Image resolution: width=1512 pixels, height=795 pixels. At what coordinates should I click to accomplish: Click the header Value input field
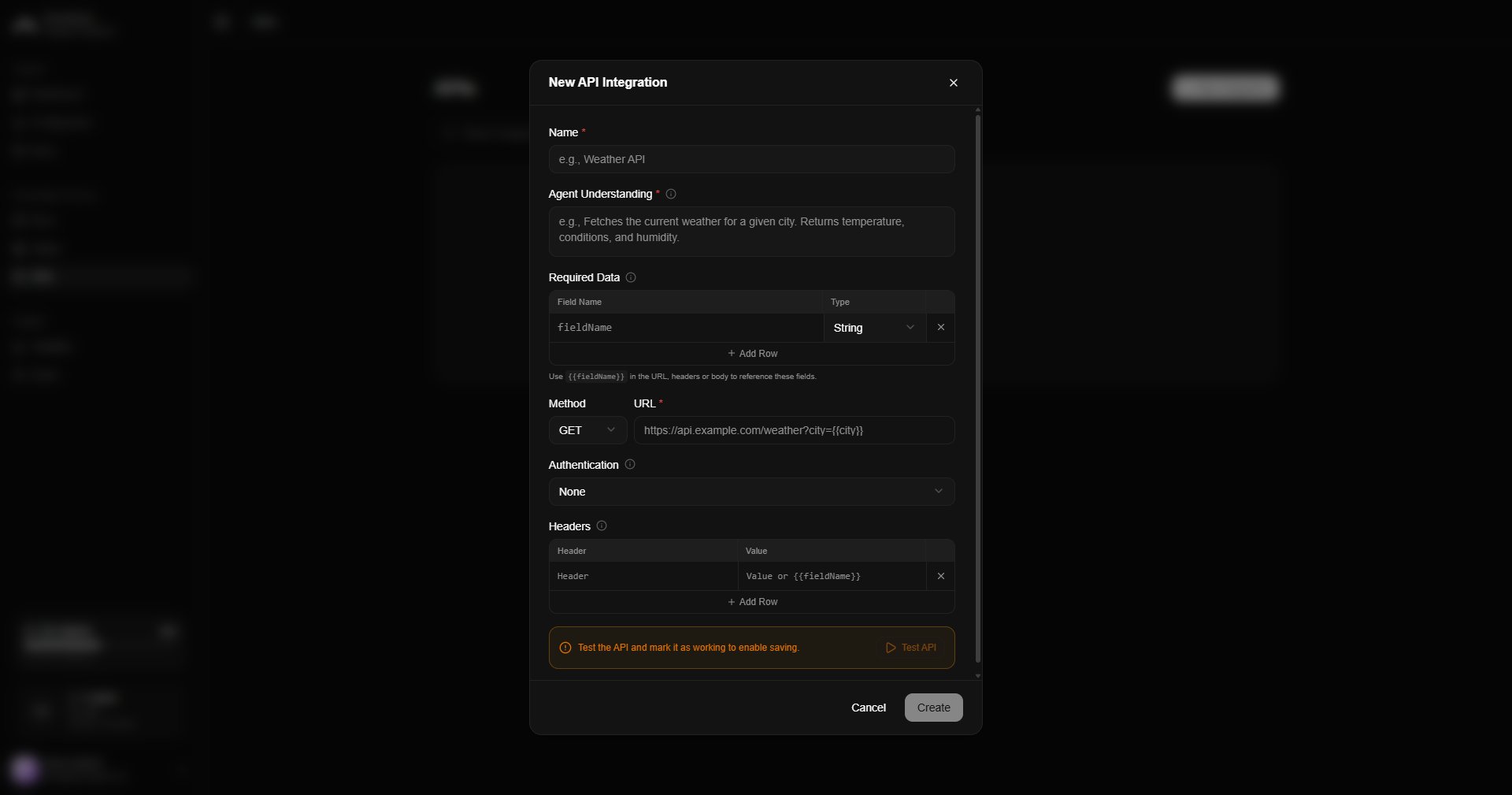(832, 577)
